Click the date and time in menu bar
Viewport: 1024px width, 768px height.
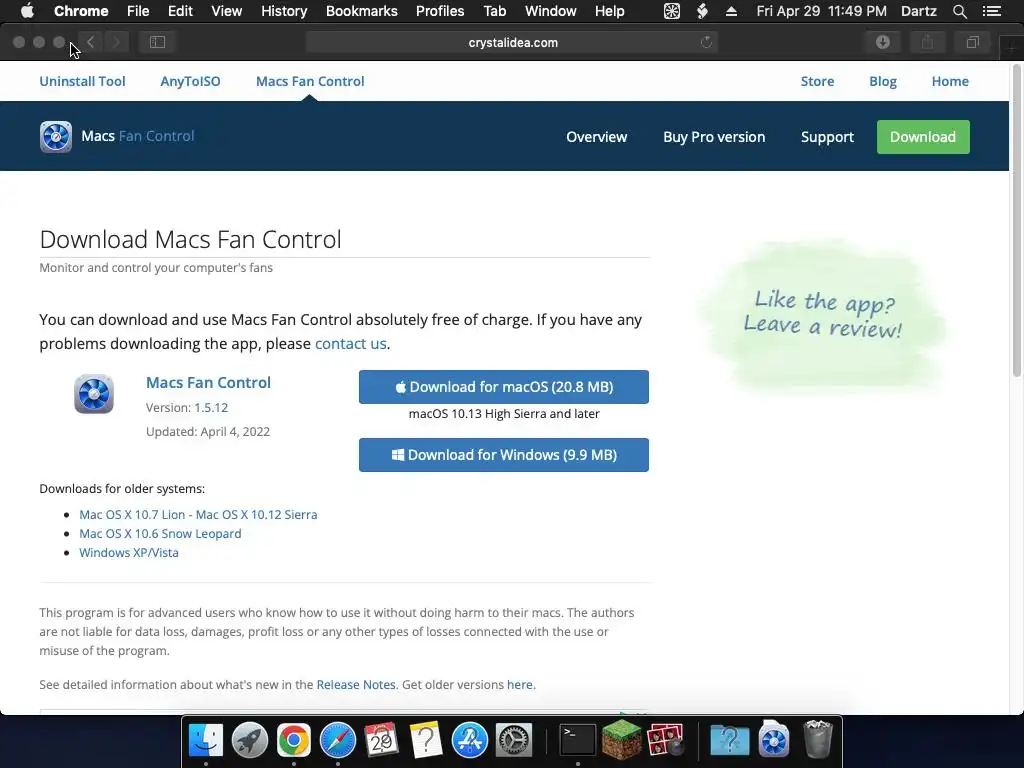tap(822, 11)
